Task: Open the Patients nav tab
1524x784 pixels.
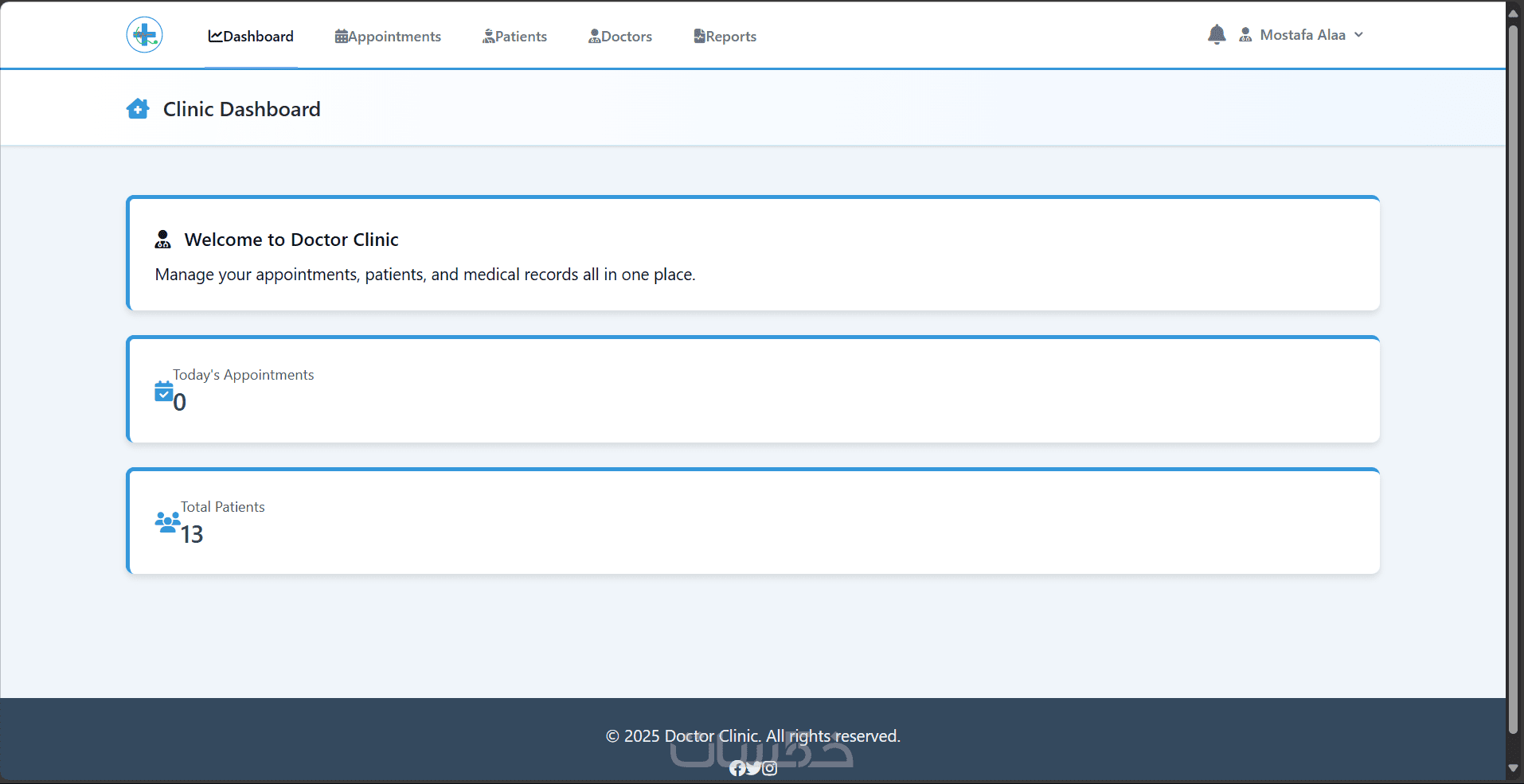Action: (x=514, y=37)
